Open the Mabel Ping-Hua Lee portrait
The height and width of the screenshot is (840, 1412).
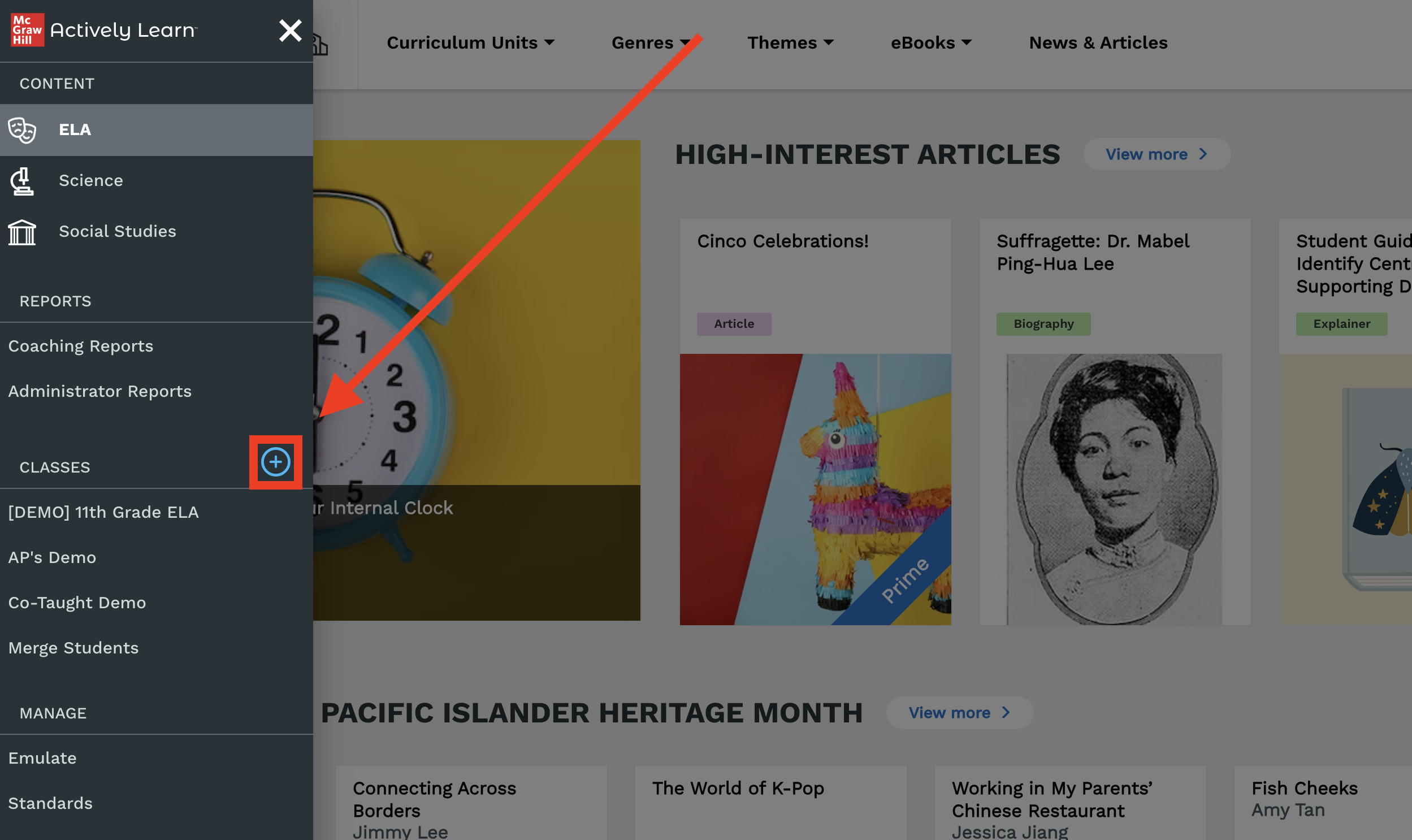1114,490
